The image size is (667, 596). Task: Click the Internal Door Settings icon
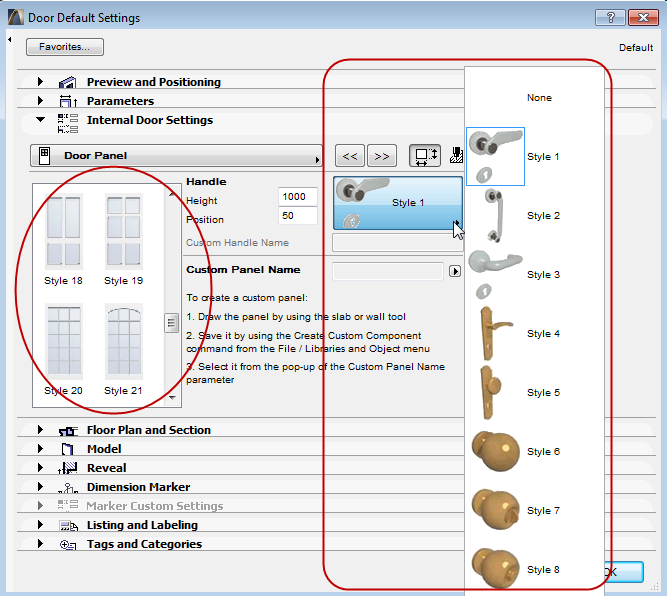68,123
